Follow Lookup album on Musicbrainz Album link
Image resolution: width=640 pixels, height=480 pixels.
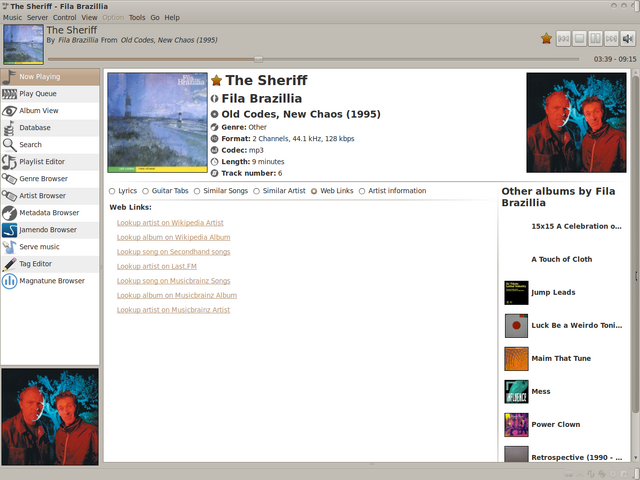pyautogui.click(x=177, y=296)
